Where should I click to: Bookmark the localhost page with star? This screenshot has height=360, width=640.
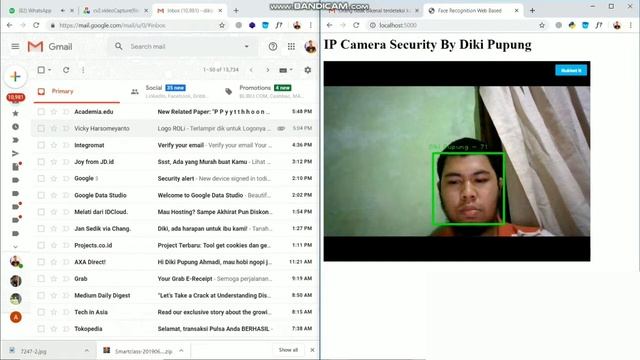(542, 25)
